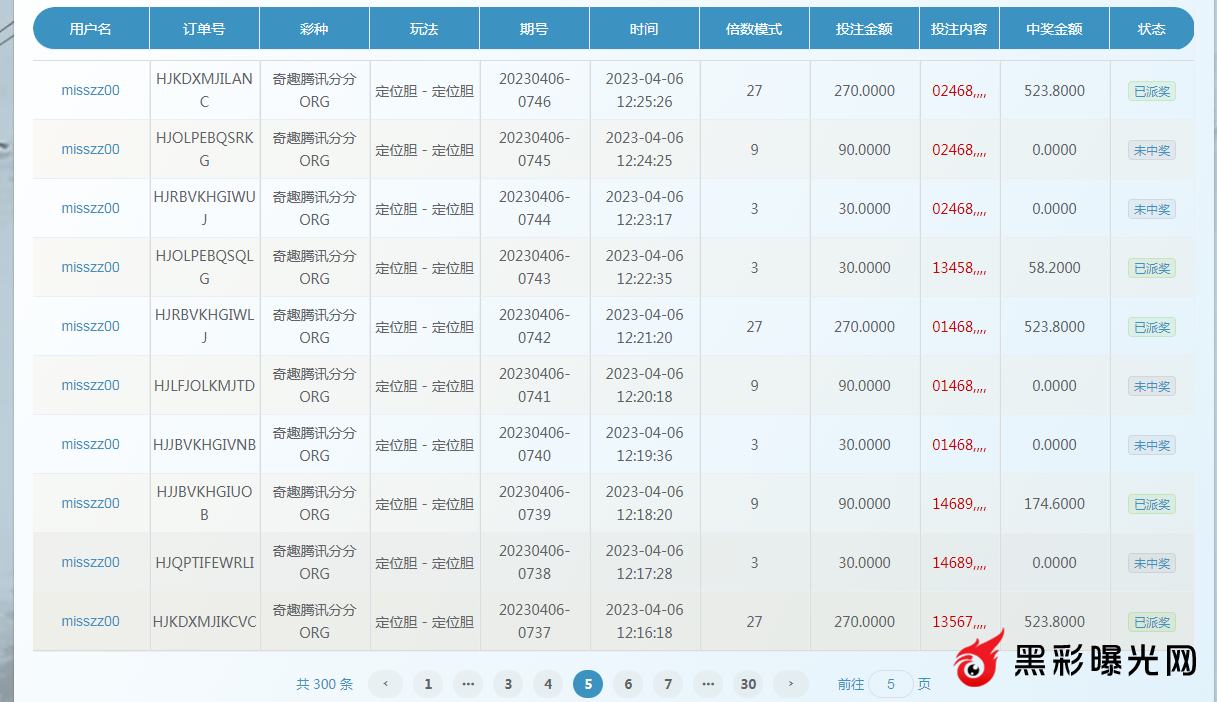Click the 投注金额 column header
Screen dimensions: 1217x702
tap(864, 29)
